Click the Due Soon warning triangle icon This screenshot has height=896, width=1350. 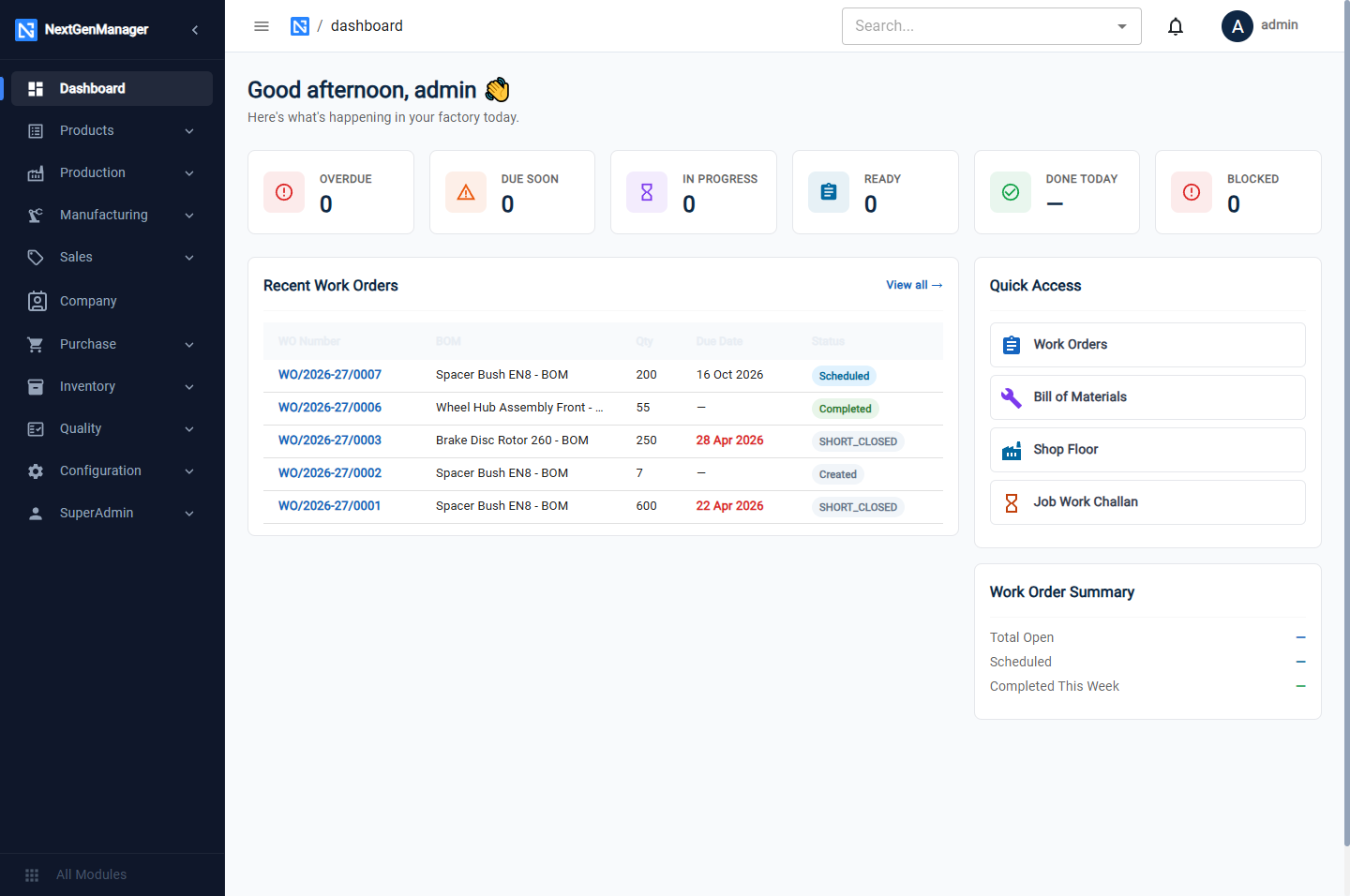[466, 192]
